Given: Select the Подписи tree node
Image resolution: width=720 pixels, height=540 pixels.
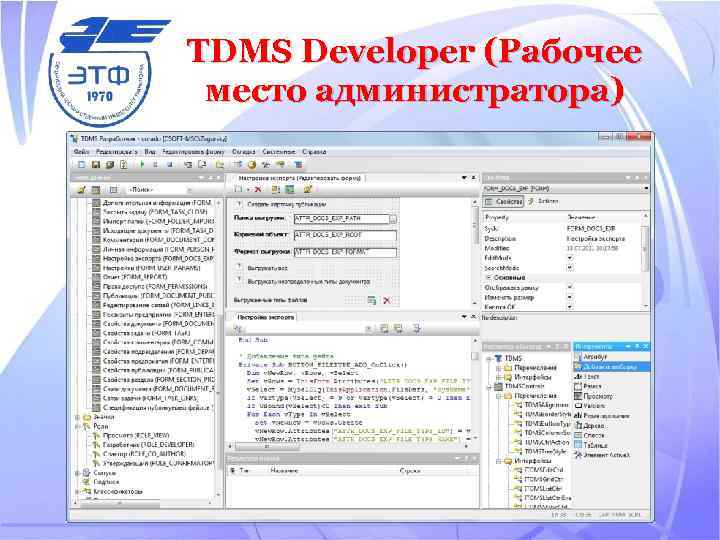Looking at the screenshot, I should tap(106, 482).
